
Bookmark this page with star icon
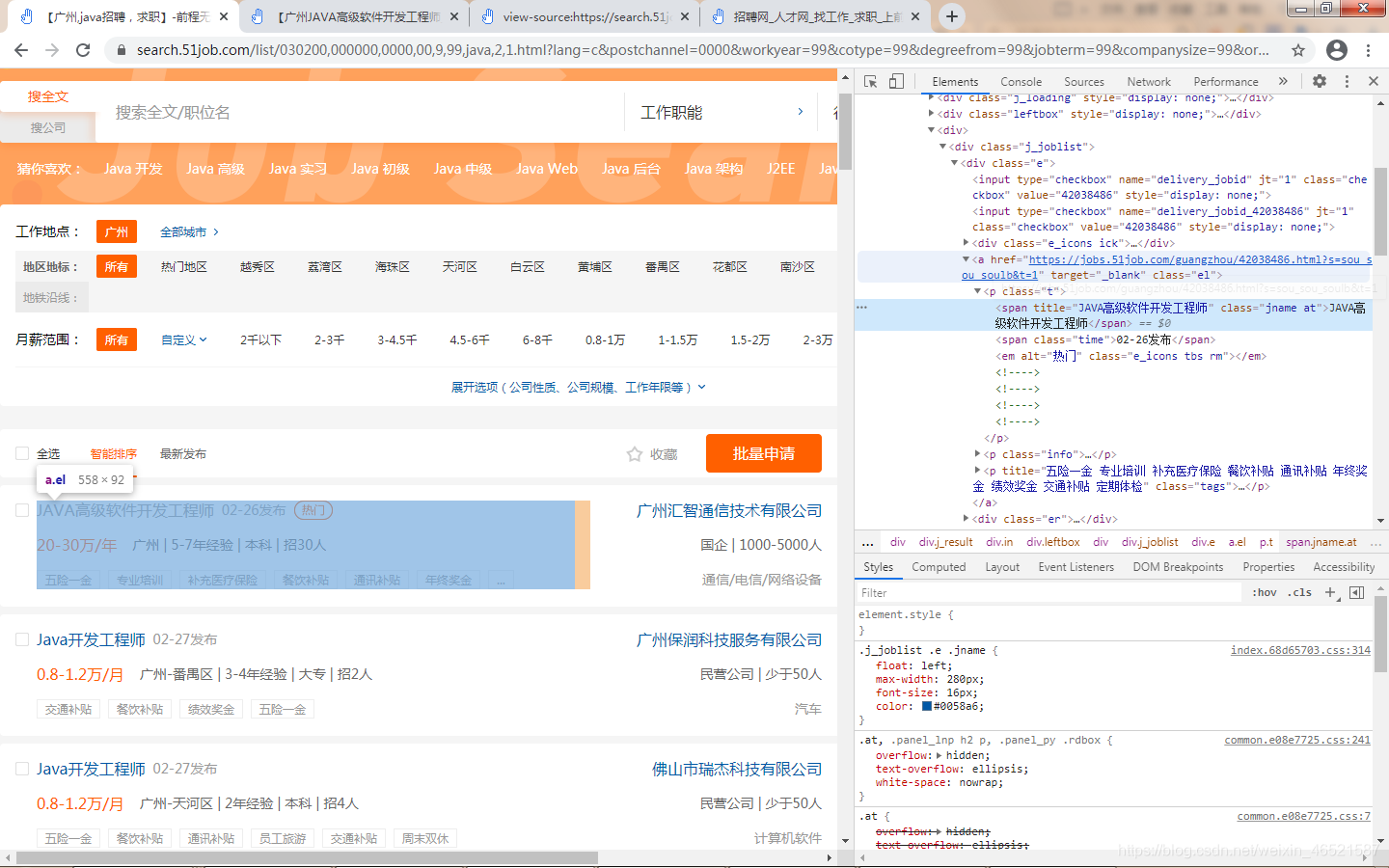point(1298,50)
